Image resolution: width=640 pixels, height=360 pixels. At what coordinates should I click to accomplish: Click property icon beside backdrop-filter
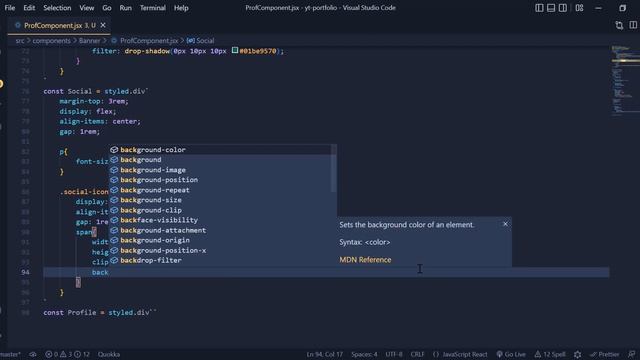pos(114,260)
